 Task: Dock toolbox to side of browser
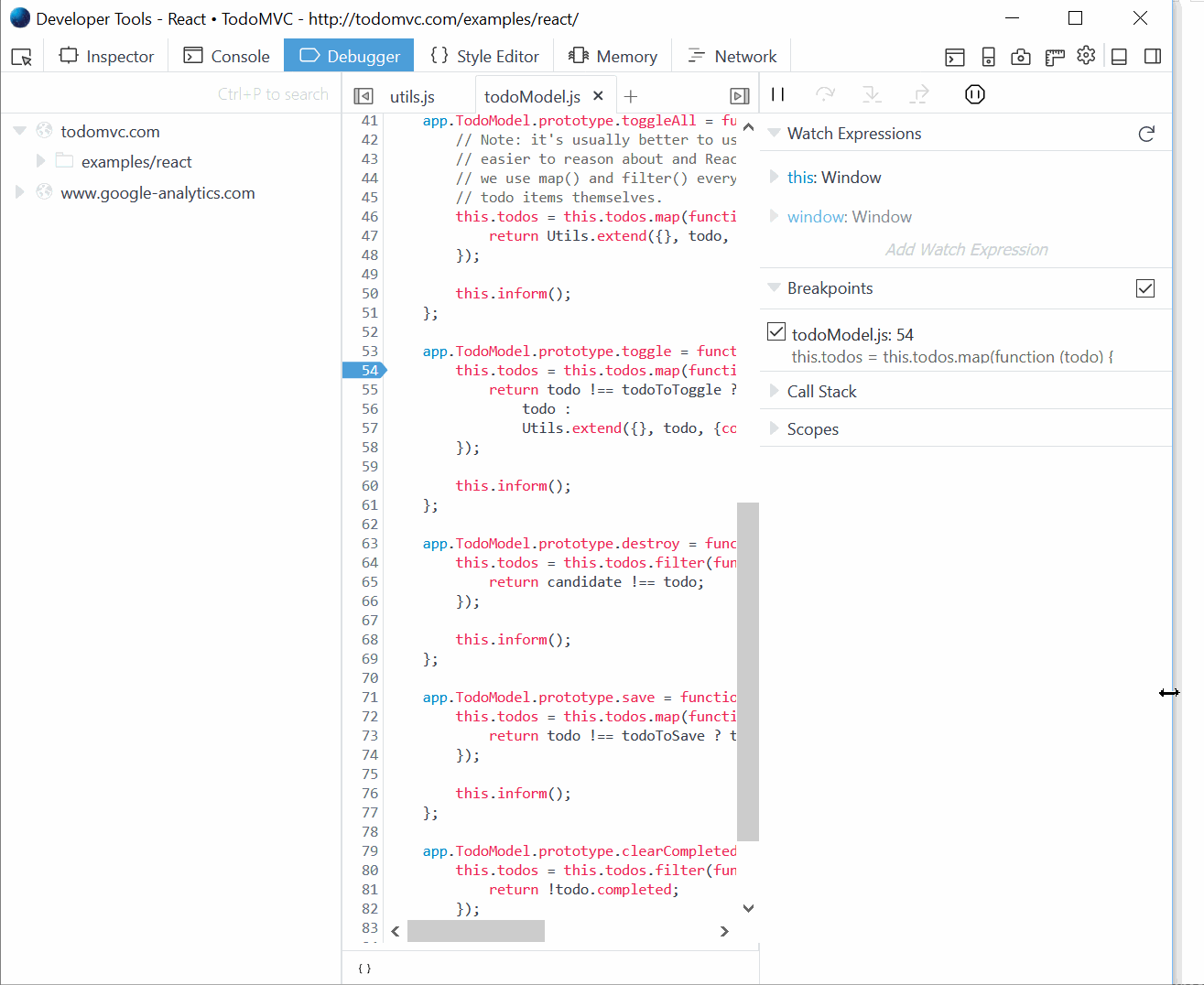[x=1153, y=57]
